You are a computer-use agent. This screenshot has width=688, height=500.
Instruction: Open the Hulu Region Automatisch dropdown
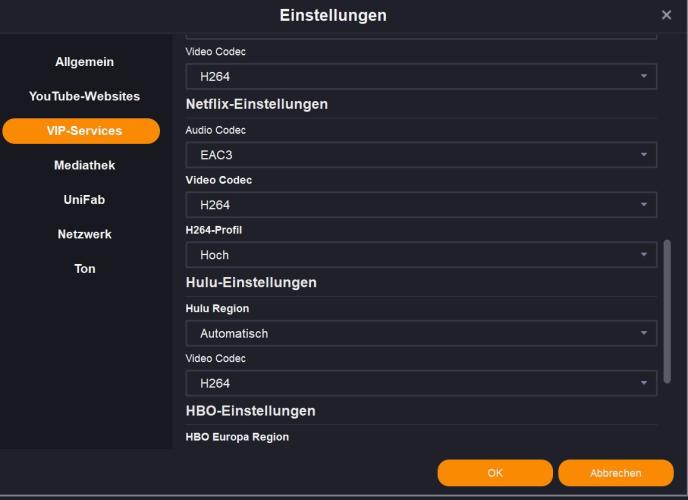coord(420,333)
